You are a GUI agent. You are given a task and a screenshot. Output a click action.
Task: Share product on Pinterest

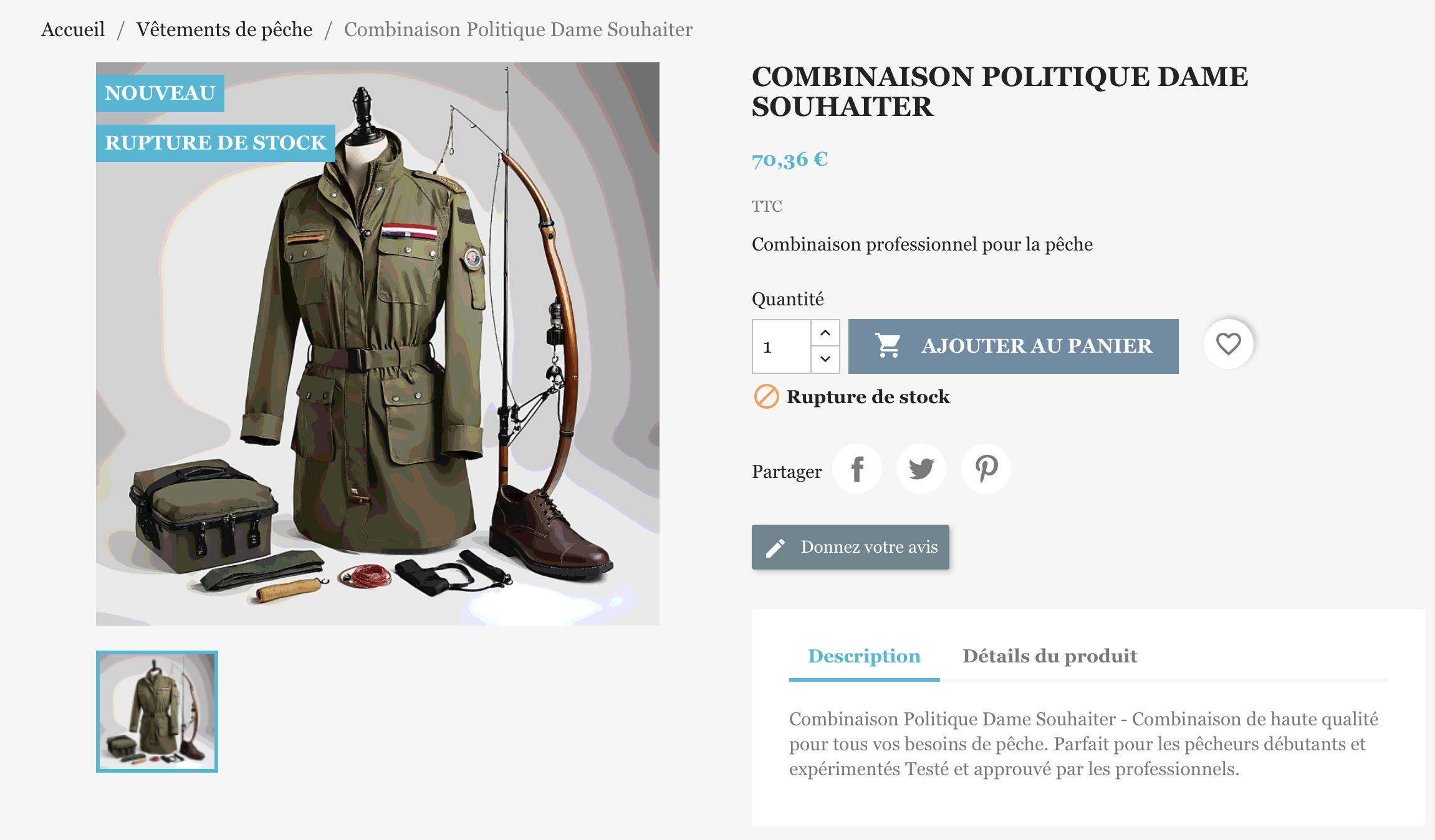[986, 469]
